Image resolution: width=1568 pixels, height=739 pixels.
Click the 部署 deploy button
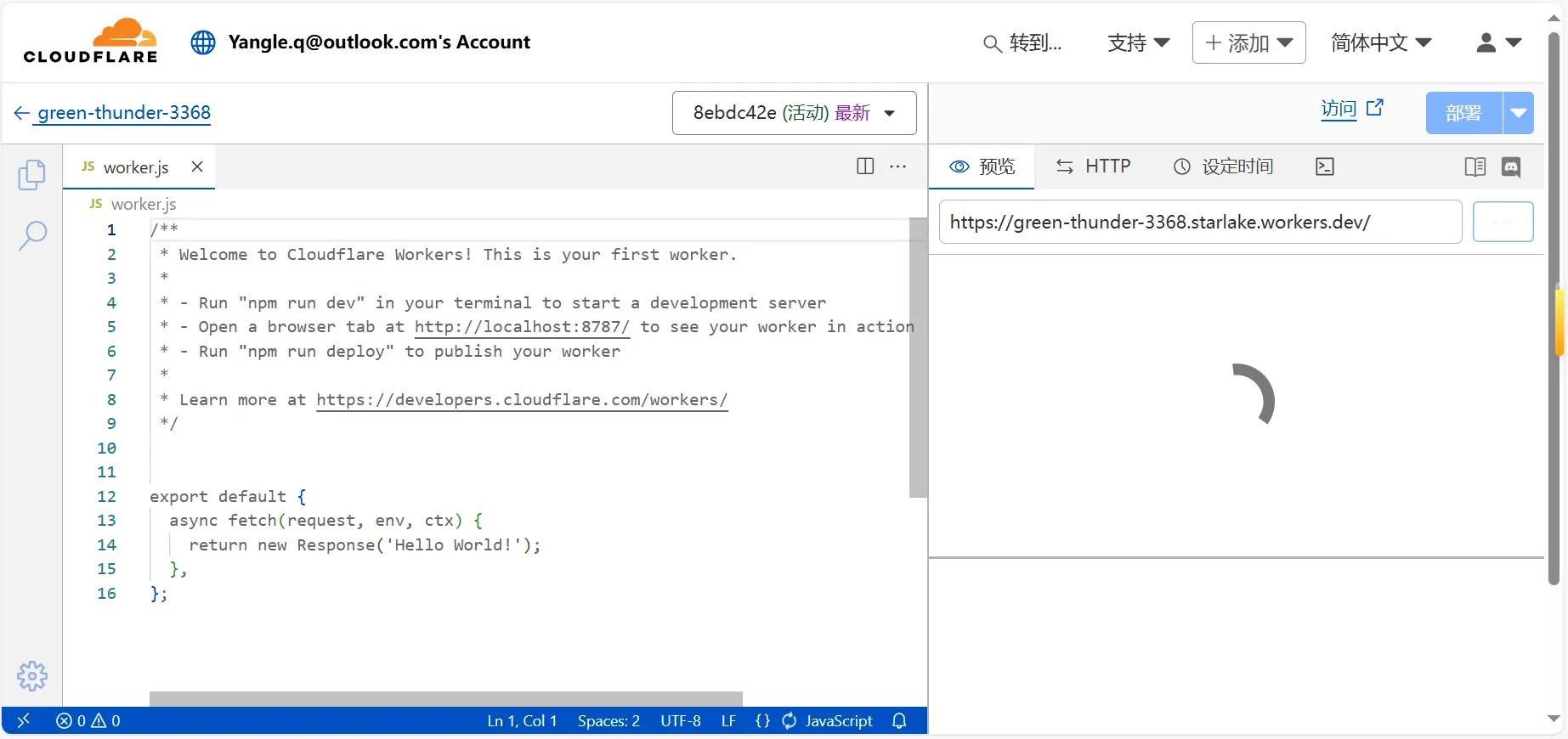1463,113
